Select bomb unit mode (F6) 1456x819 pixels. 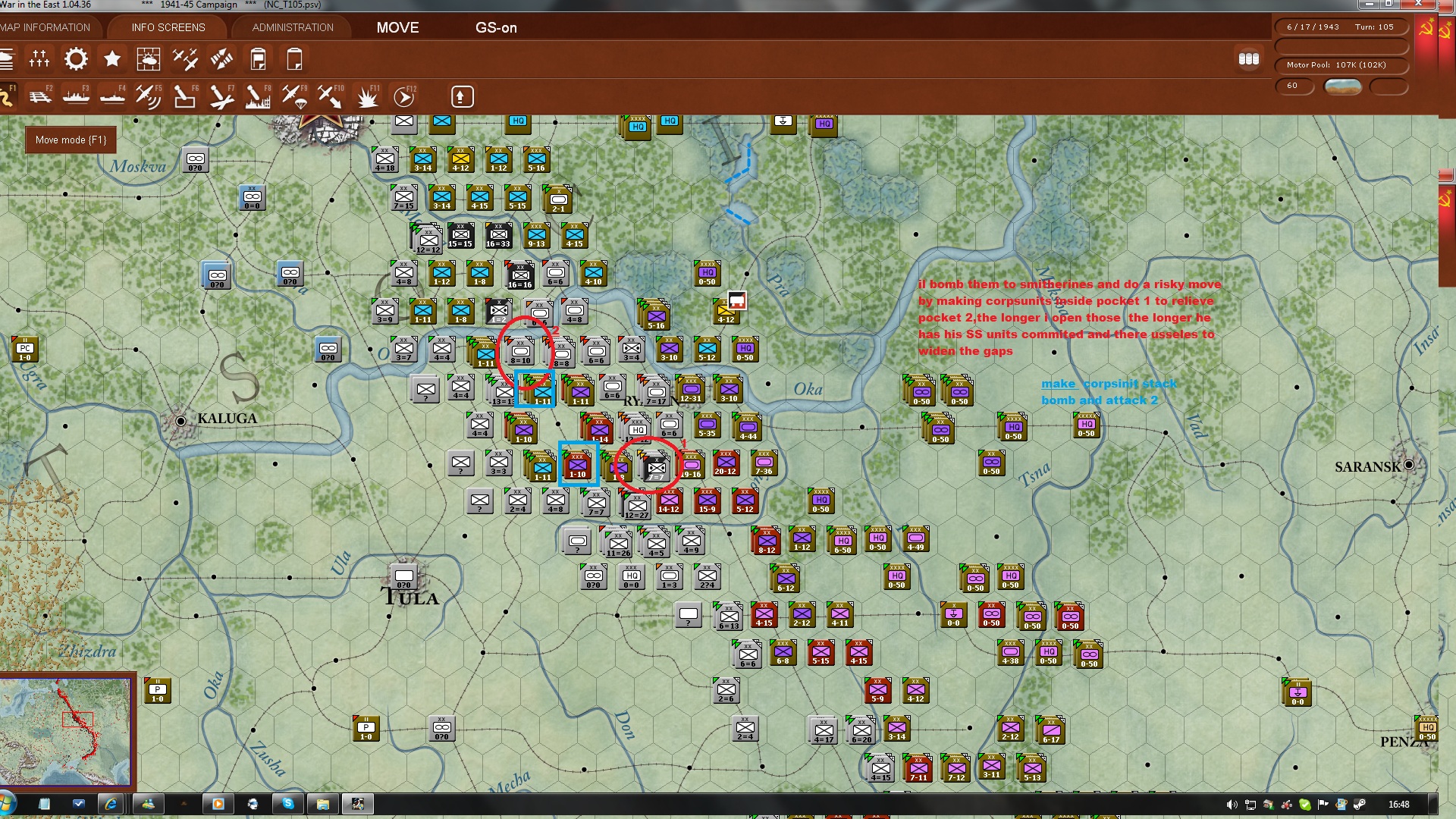tap(184, 96)
